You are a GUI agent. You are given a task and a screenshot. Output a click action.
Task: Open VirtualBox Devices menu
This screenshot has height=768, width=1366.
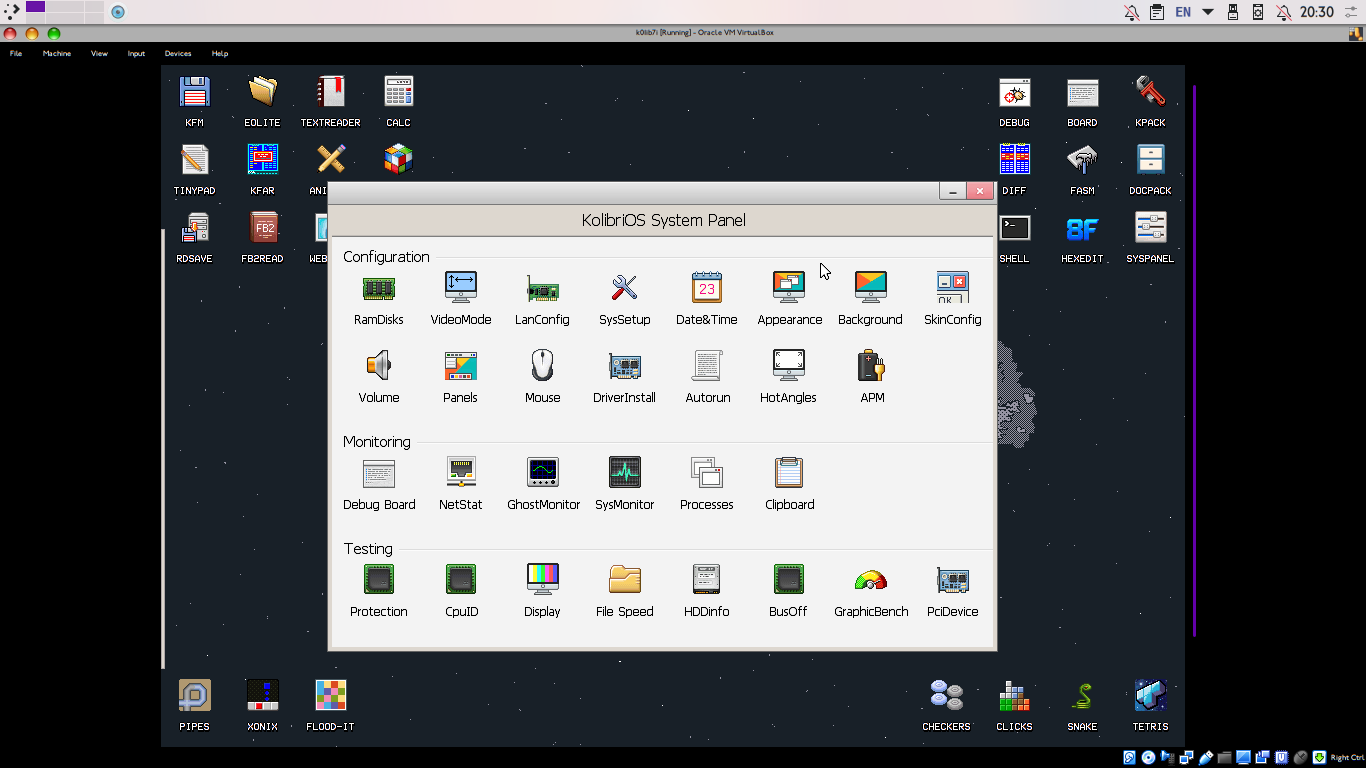tap(178, 53)
